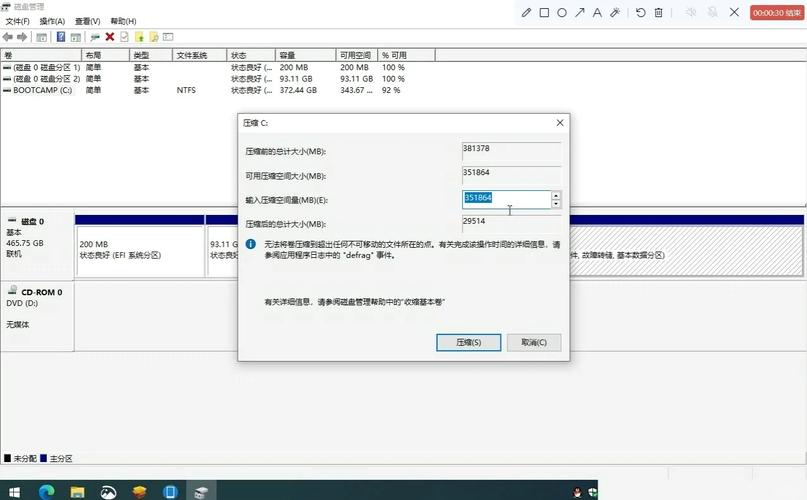Open Microsoft Edge from the taskbar
Viewport: 807px width, 500px height.
[46, 491]
